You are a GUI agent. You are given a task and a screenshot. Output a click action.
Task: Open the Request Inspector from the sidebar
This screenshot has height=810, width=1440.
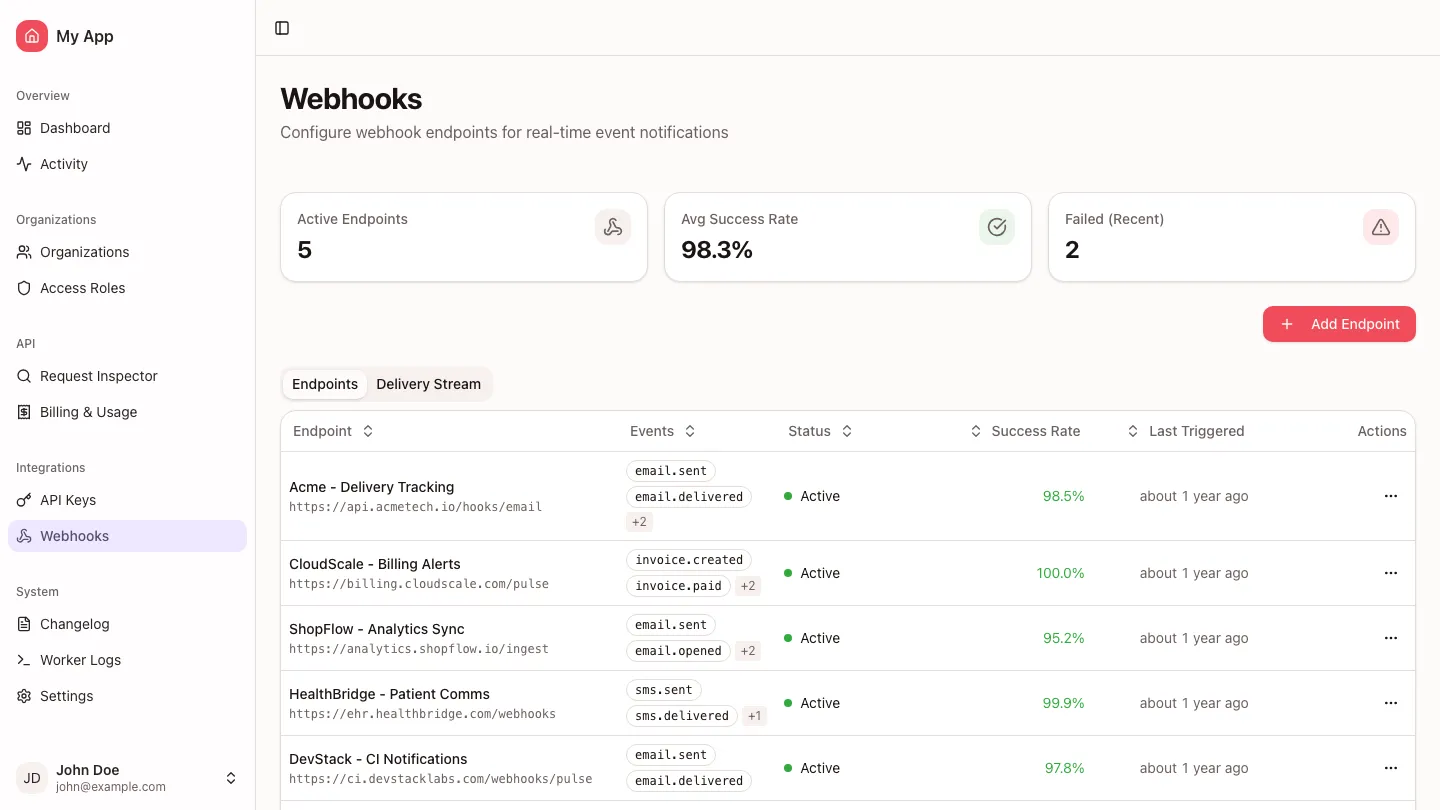(98, 376)
